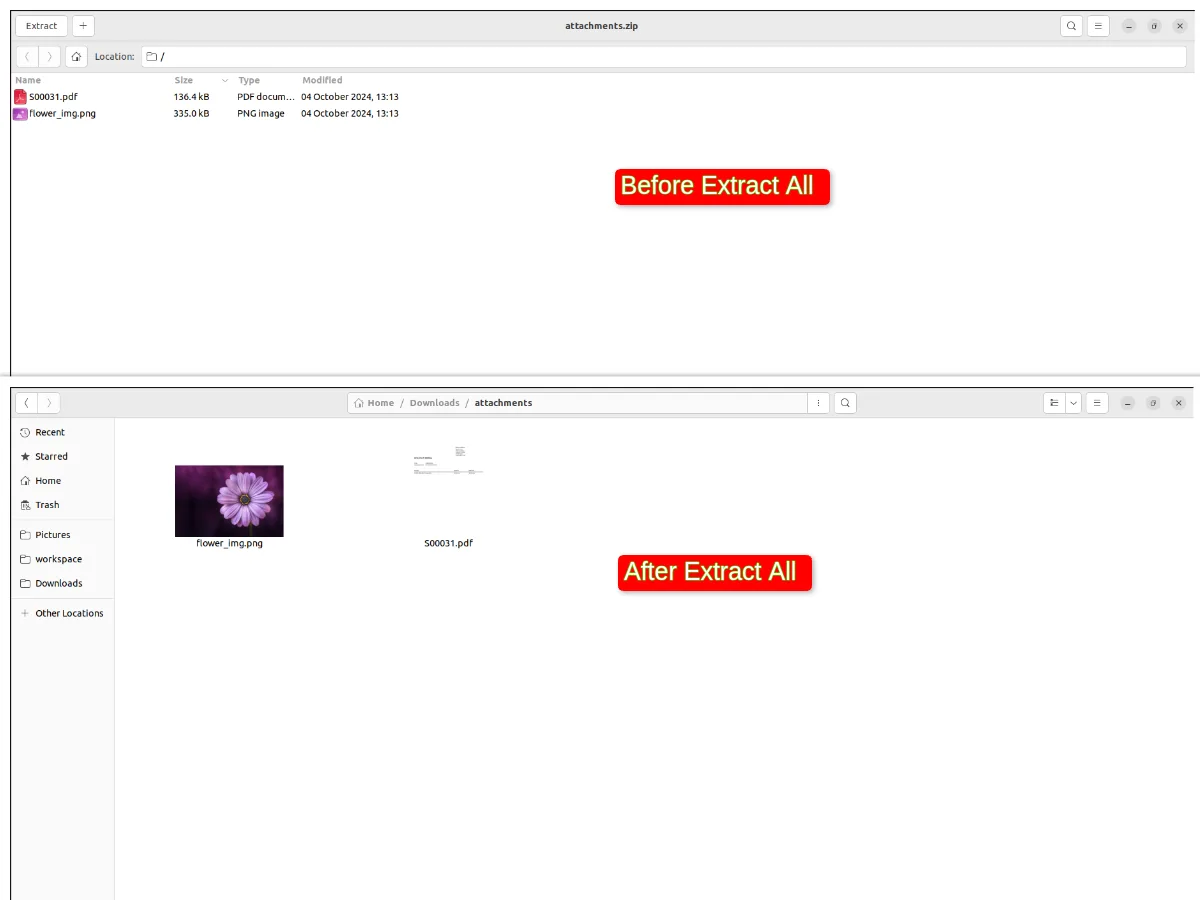
Task: Click the flower_img.png file name label
Action: pos(229,543)
